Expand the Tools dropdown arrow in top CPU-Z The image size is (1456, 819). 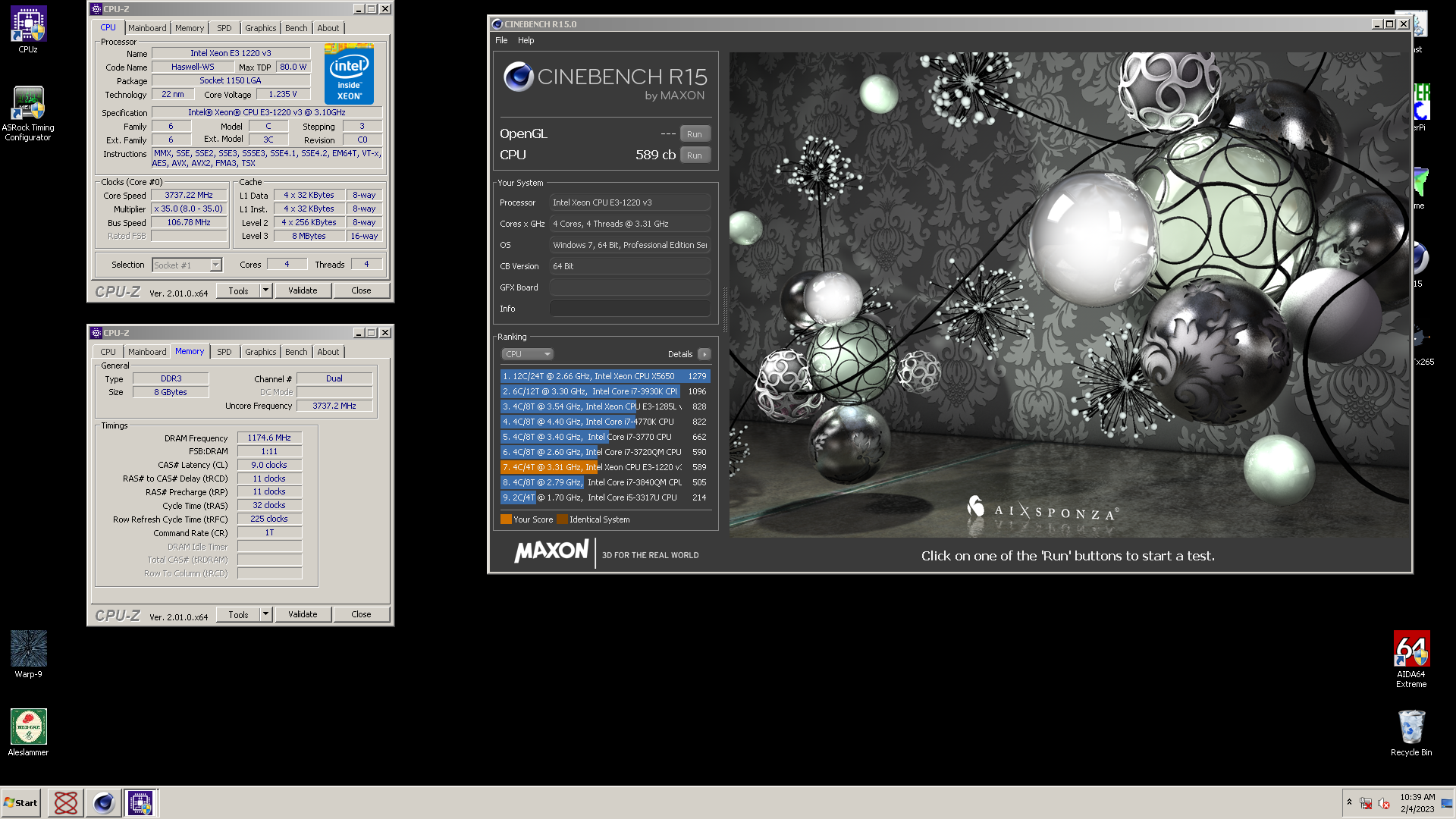coord(265,290)
